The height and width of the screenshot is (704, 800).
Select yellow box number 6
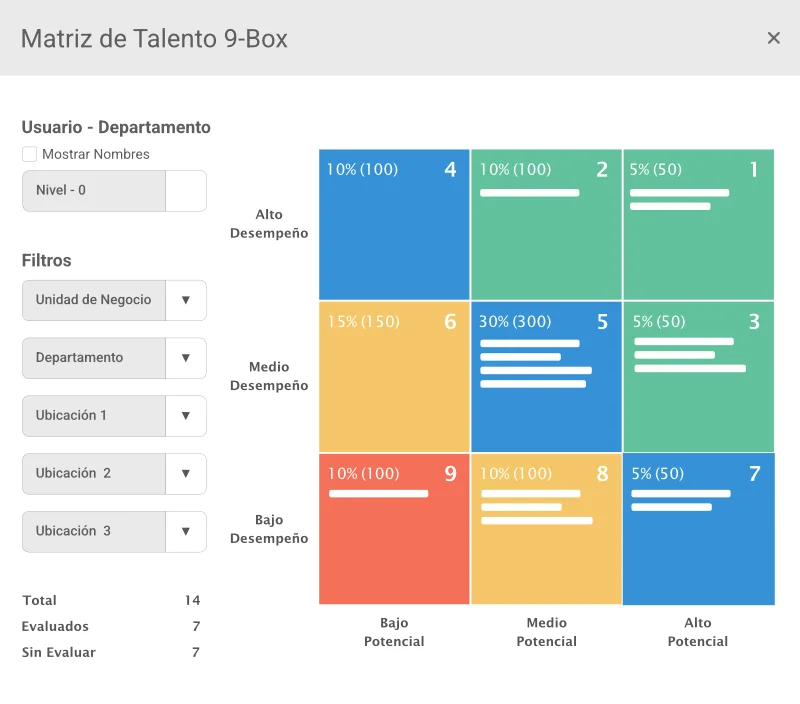tap(394, 377)
